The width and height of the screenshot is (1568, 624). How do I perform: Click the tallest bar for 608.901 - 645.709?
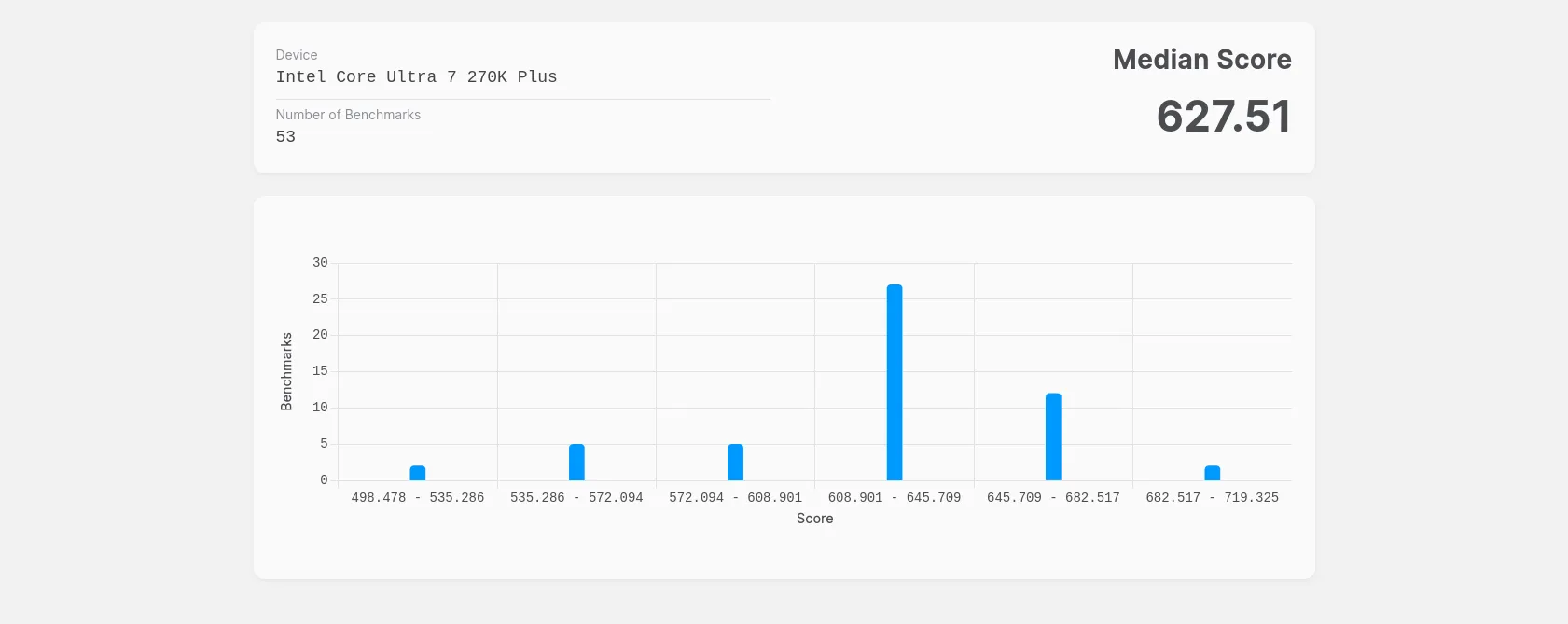point(895,382)
